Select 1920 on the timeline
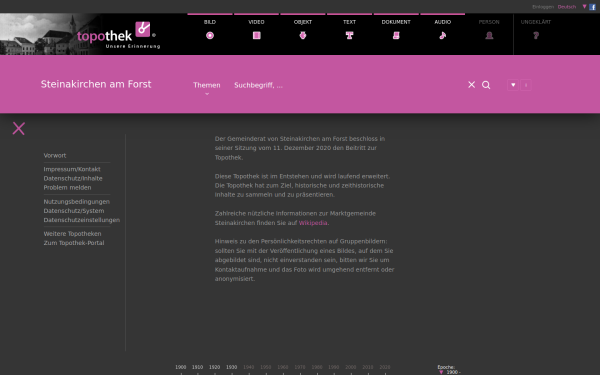Screen dimensions: 600x375 tap(214, 367)
